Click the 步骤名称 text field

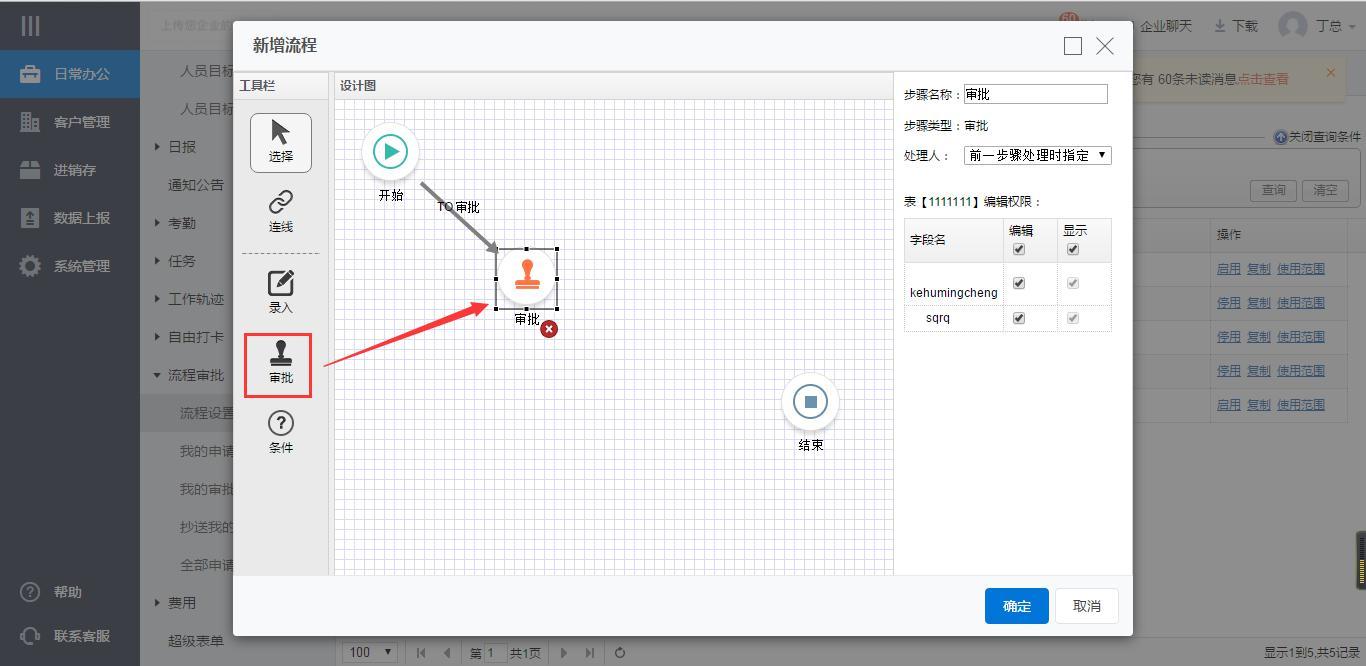coord(1035,94)
